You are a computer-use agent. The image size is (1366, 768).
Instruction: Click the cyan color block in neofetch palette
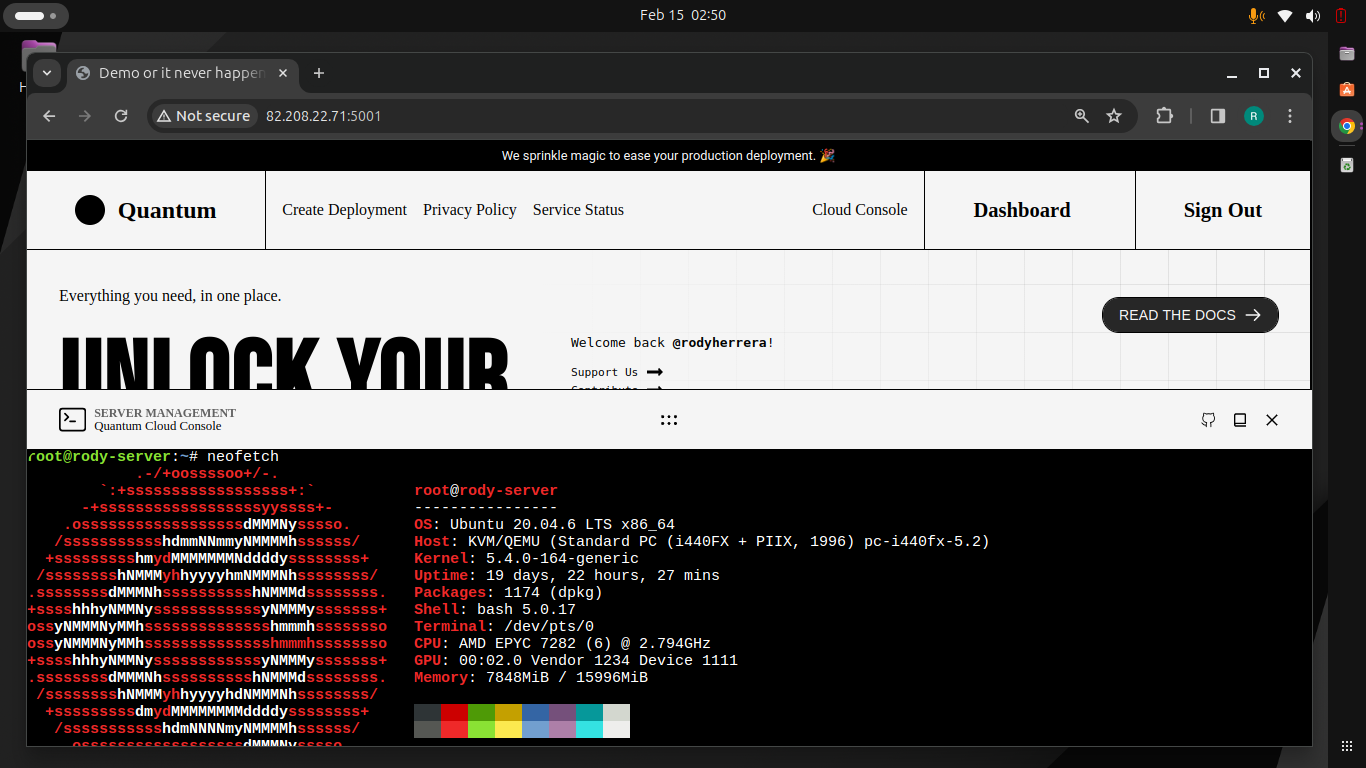pos(589,721)
